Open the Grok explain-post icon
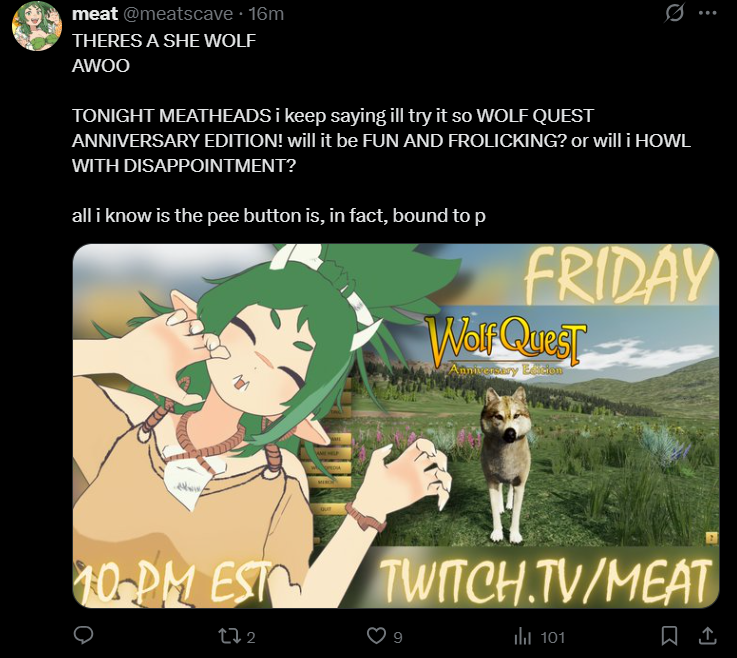737x658 pixels. click(x=674, y=13)
